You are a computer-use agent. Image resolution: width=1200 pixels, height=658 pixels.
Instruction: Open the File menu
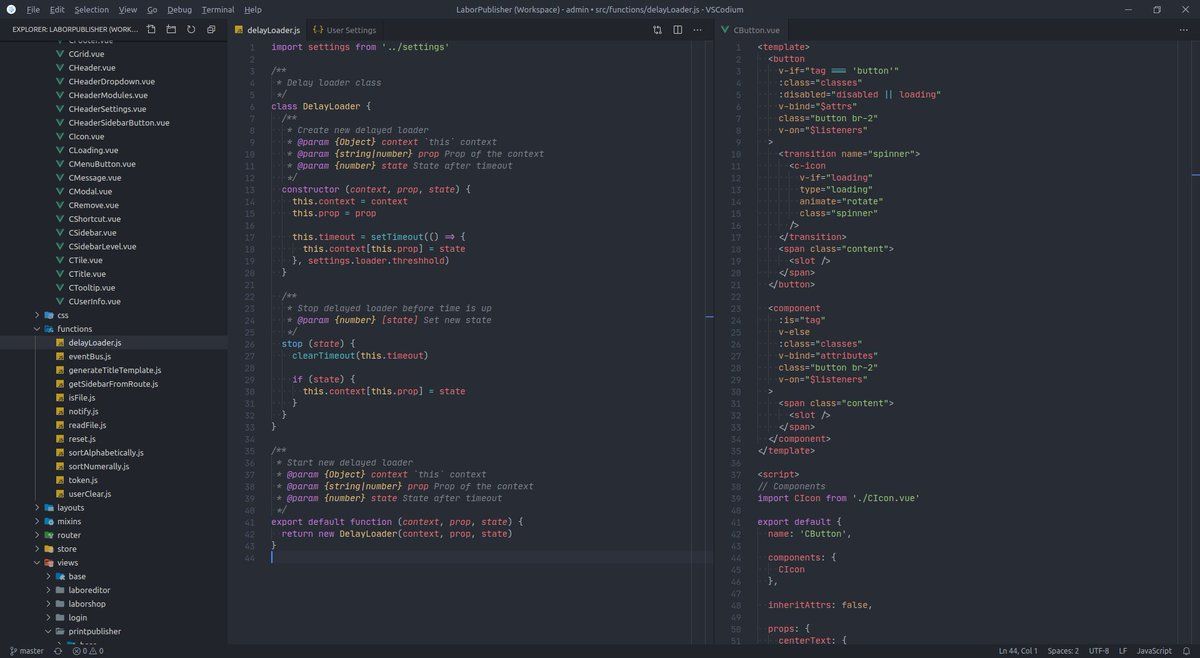[33, 9]
